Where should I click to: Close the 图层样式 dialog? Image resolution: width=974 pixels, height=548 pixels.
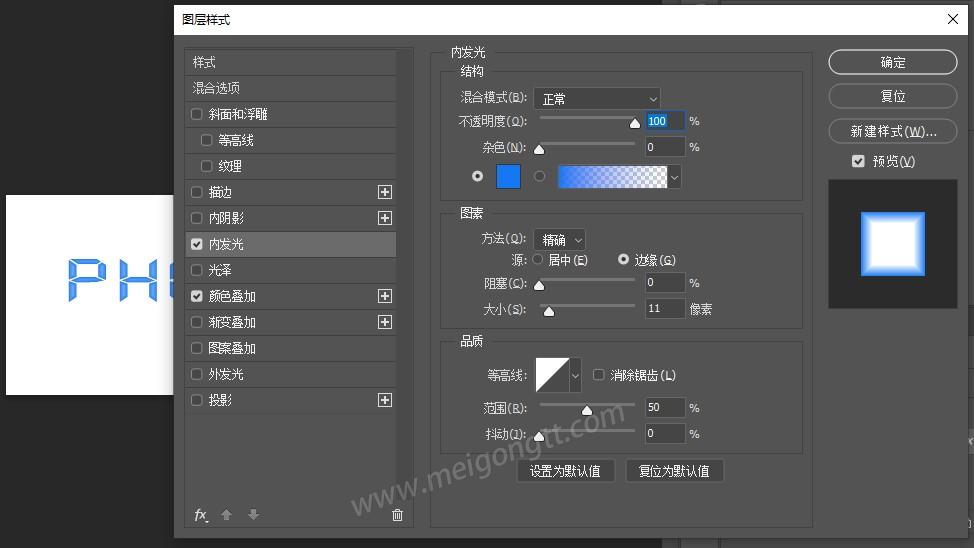pos(953,19)
